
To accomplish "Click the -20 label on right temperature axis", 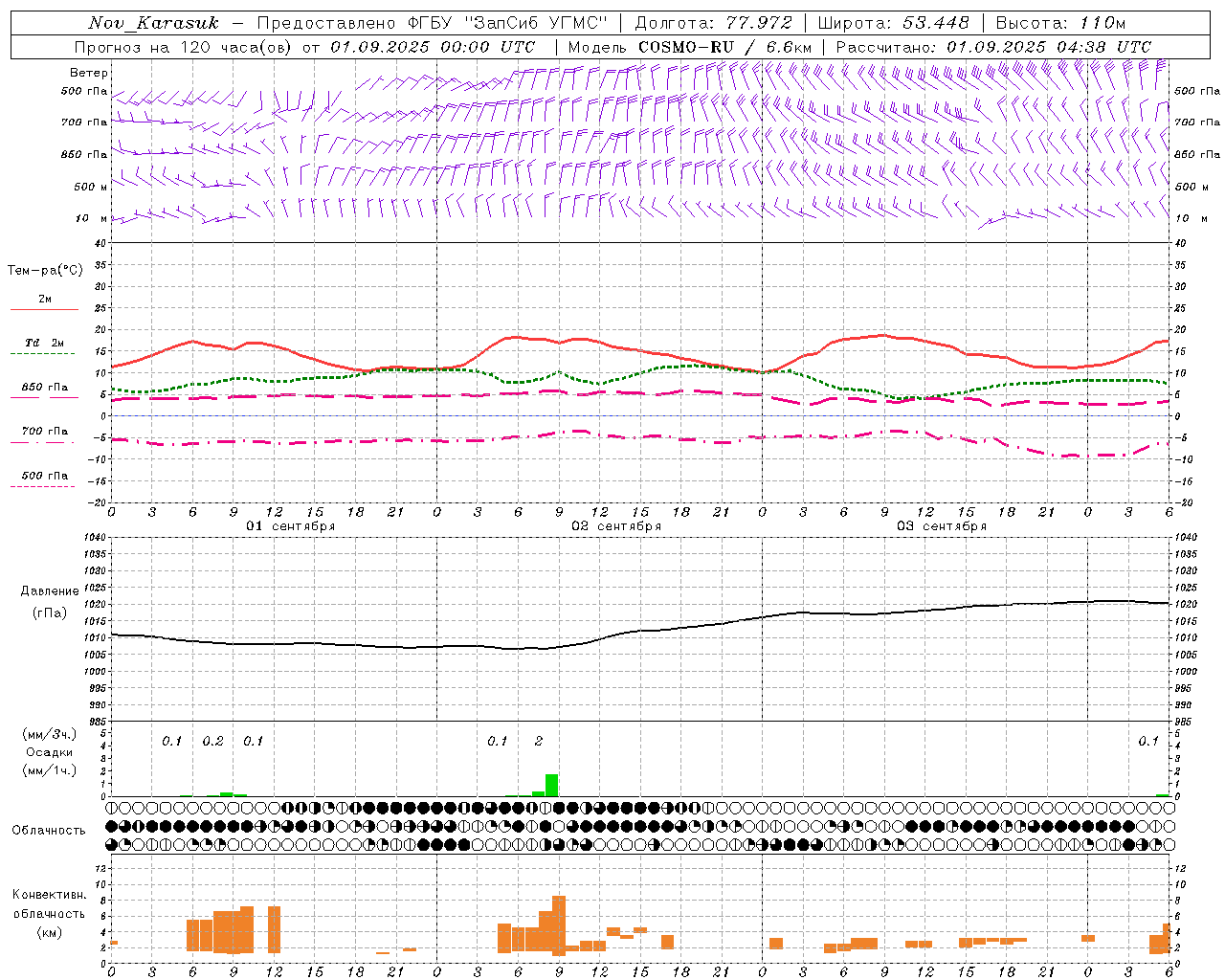I will pyautogui.click(x=1183, y=502).
